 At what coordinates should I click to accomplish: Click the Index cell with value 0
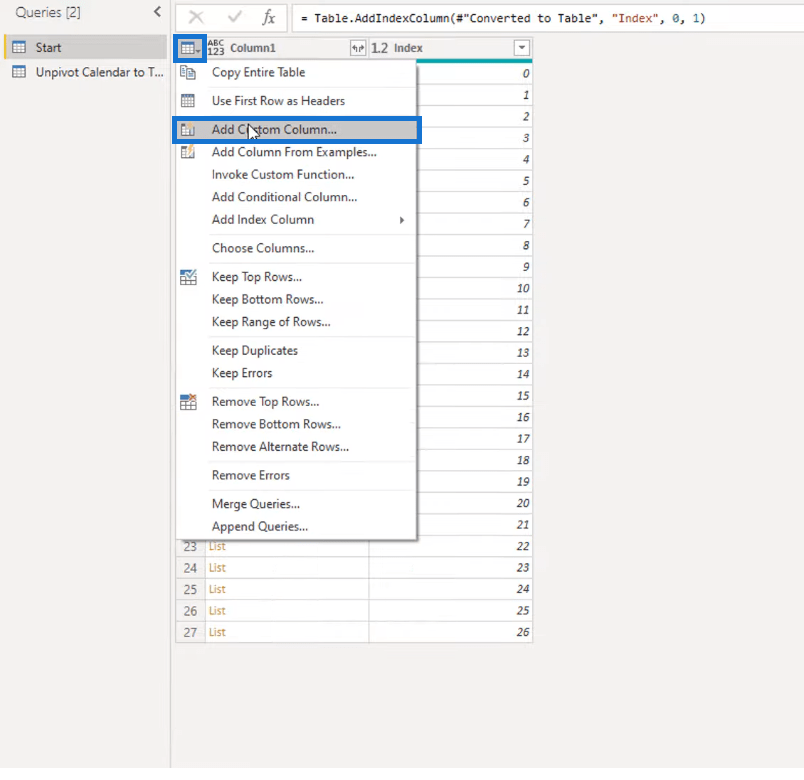tap(474, 74)
